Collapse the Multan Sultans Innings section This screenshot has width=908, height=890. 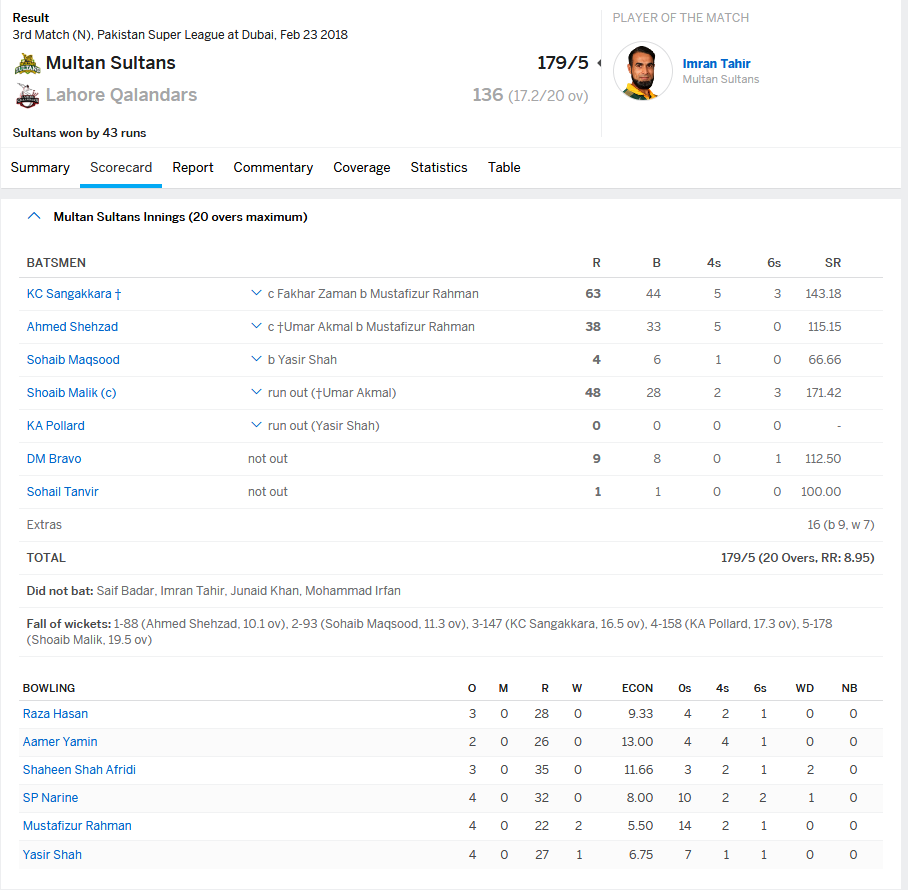(35, 216)
